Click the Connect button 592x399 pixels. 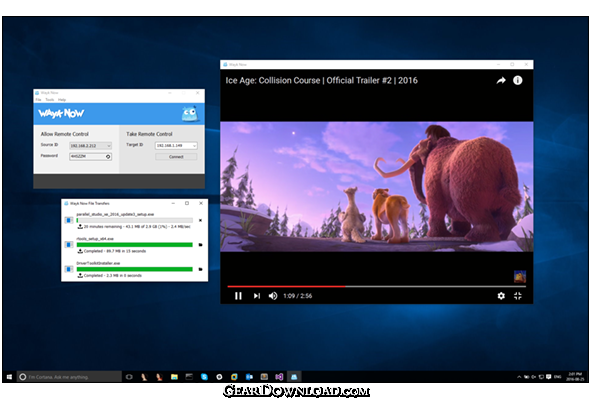[x=176, y=156]
